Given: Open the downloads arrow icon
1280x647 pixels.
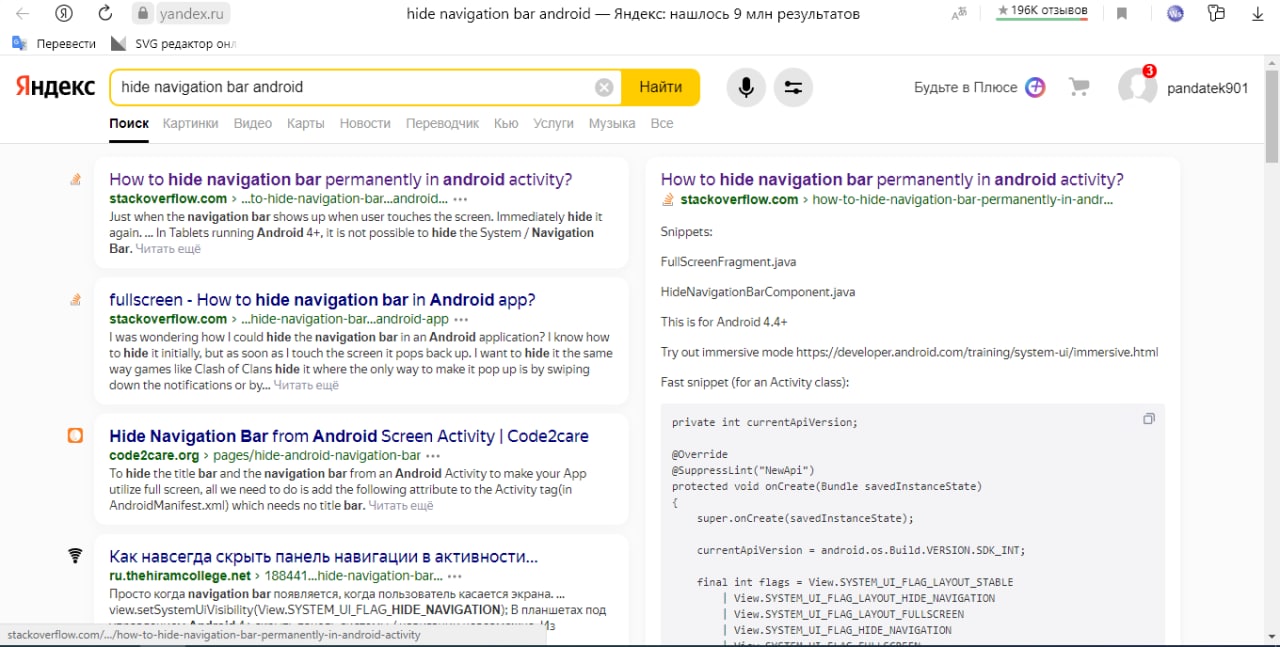Looking at the screenshot, I should click(1258, 14).
